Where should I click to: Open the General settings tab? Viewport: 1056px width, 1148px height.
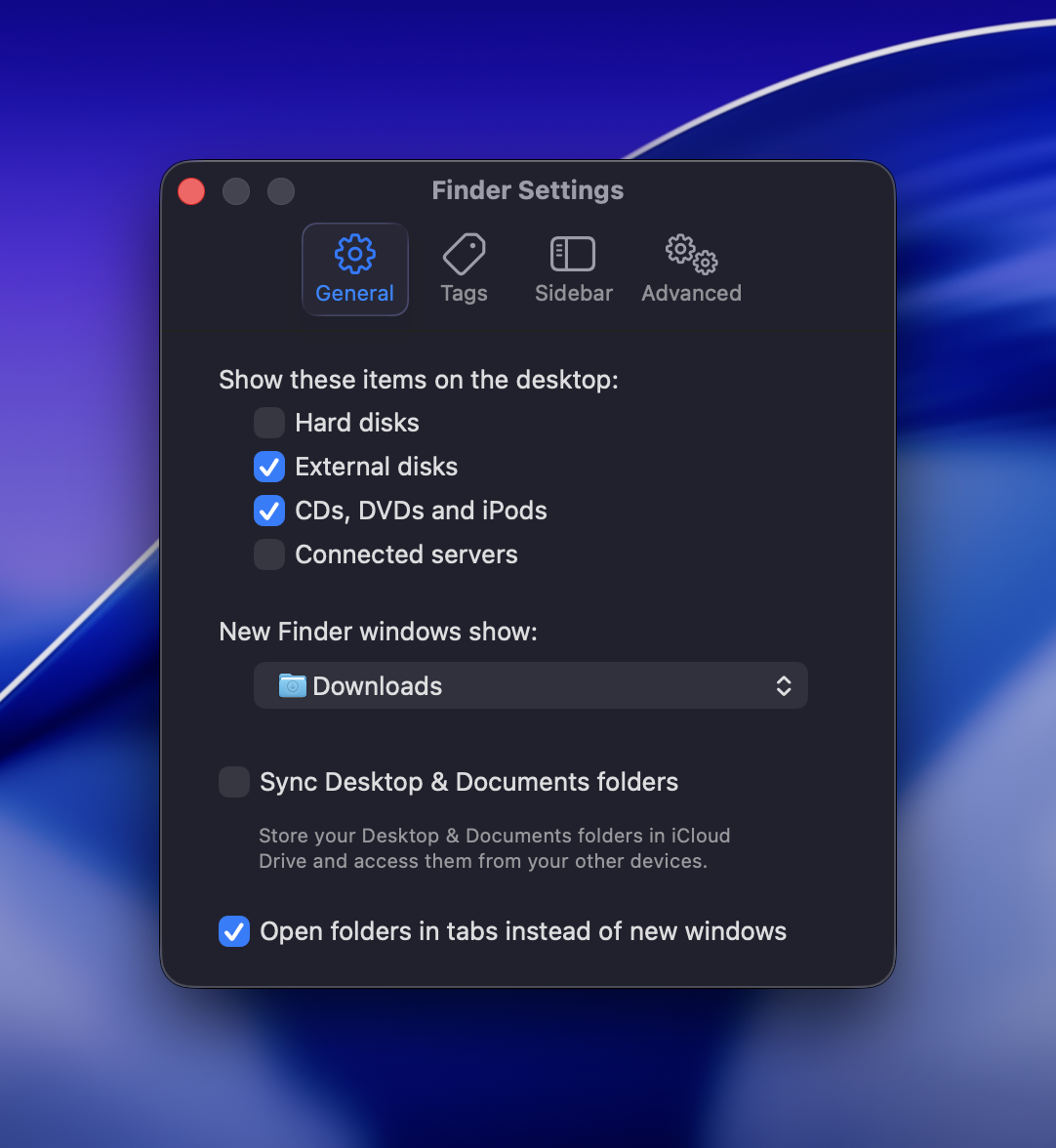click(x=355, y=268)
